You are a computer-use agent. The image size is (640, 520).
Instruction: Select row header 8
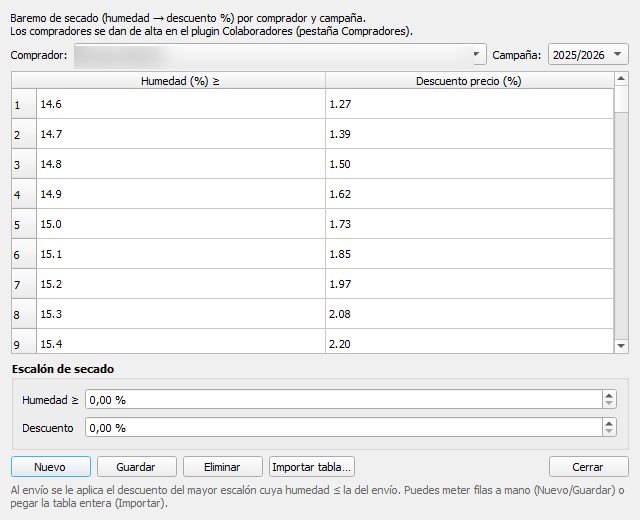tap(24, 314)
